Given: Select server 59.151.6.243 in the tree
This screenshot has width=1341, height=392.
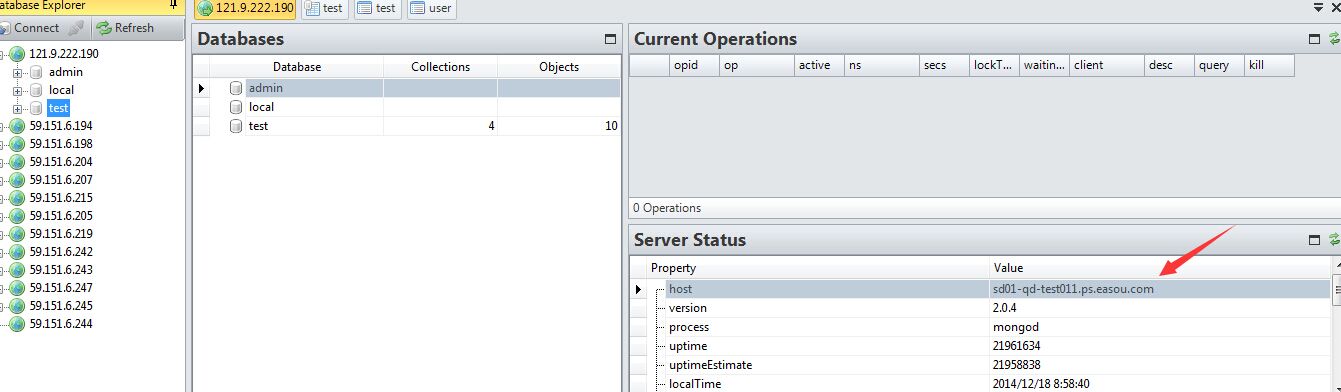Looking at the screenshot, I should click(x=61, y=270).
